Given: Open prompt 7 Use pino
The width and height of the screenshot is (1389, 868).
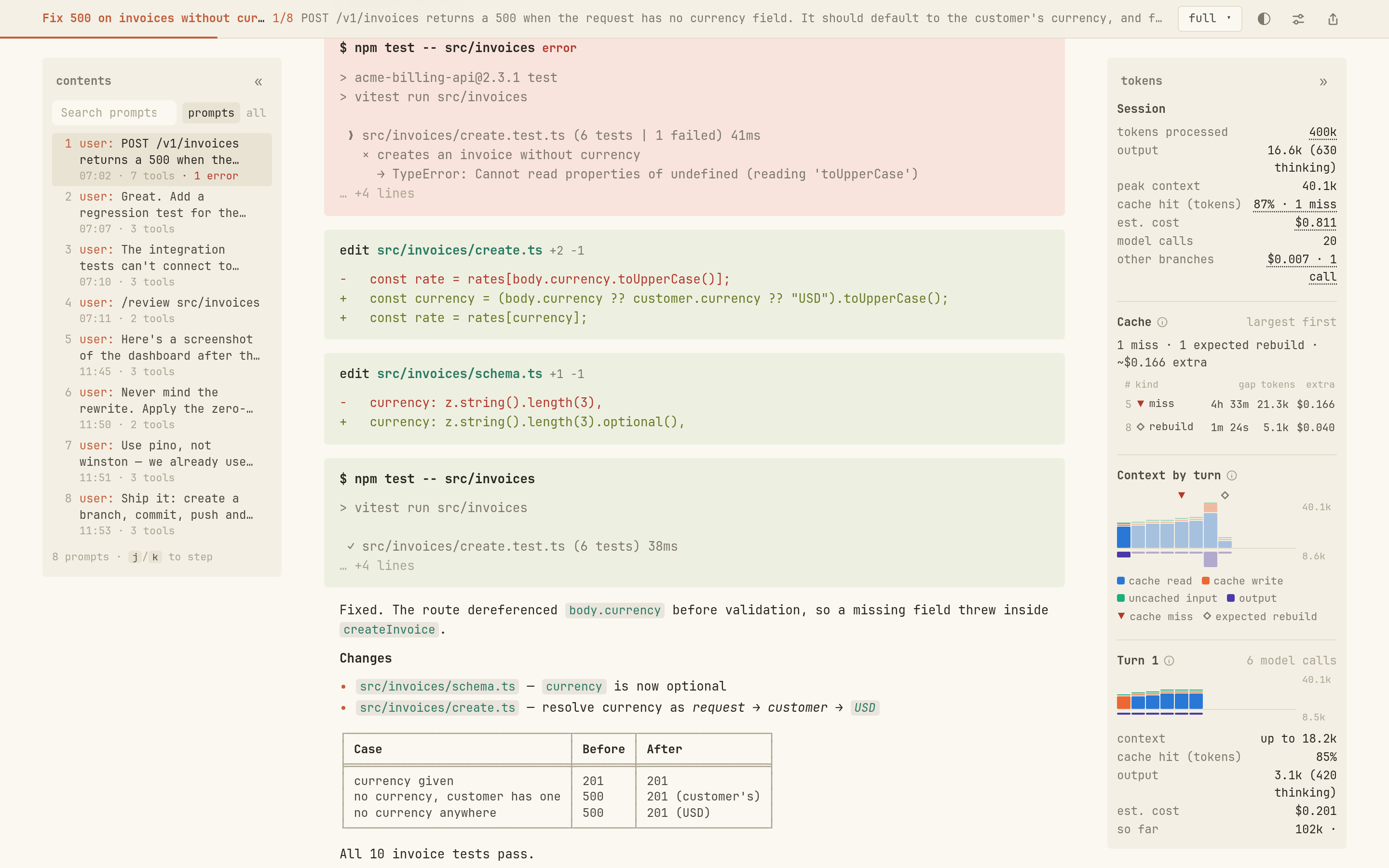Looking at the screenshot, I should tap(162, 461).
